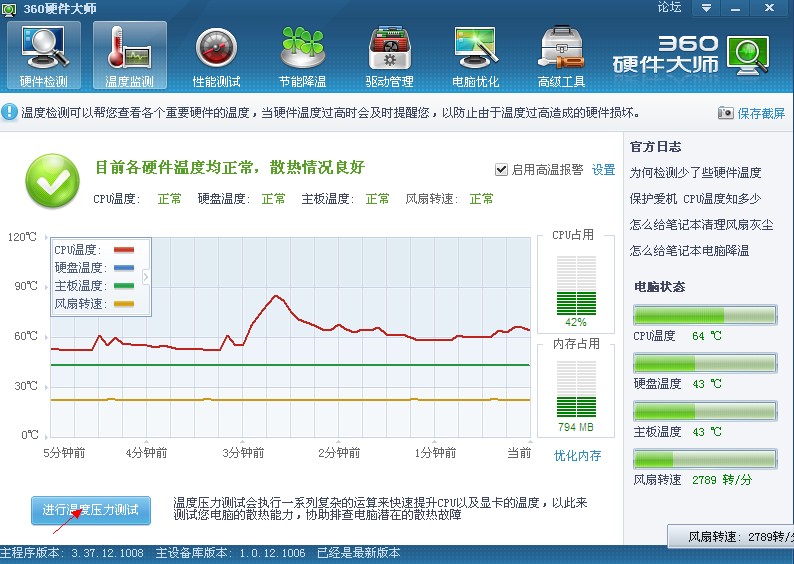Click the 360硬件大师 logo monitor icon

(x=748, y=55)
